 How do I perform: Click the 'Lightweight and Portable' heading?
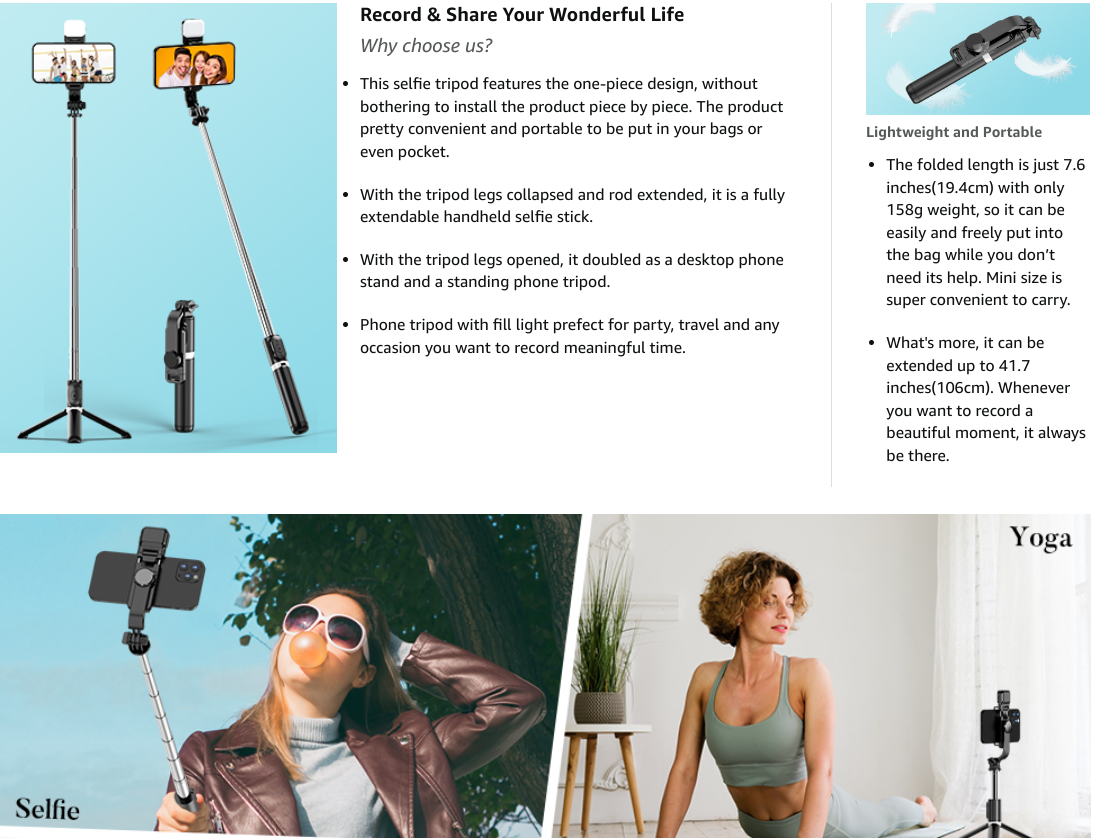(954, 132)
